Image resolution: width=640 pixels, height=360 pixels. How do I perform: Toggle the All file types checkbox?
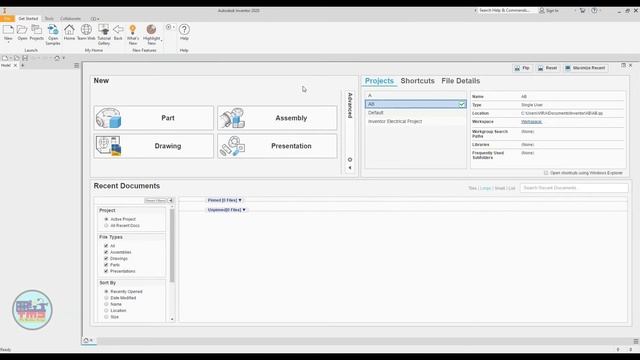click(106, 246)
